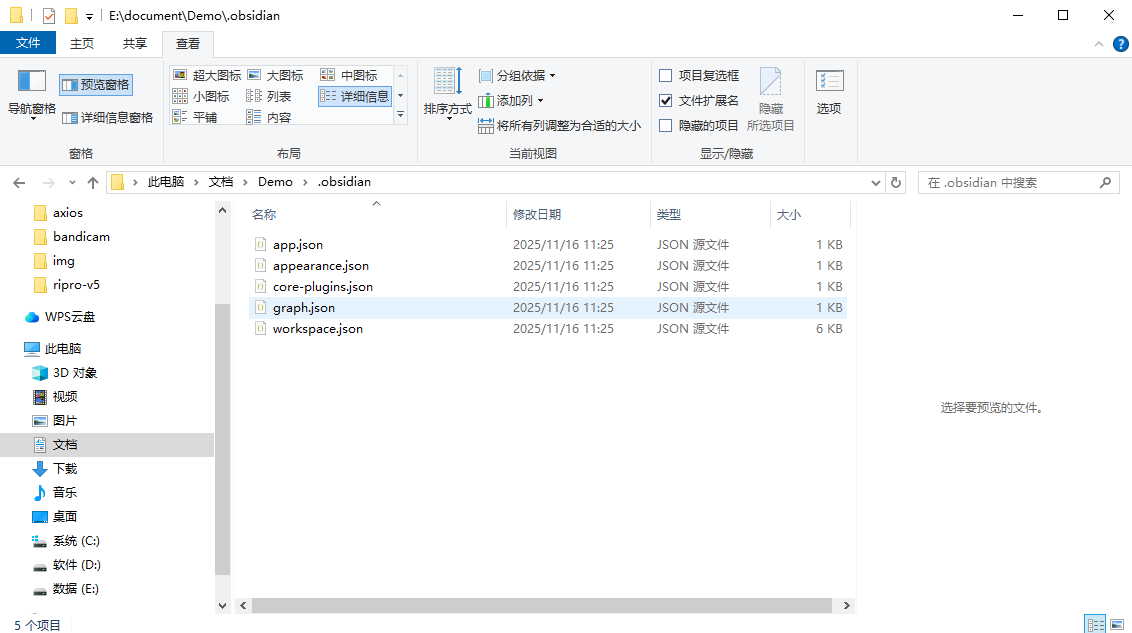Toggle the 隐藏的项目 checkbox
This screenshot has height=633, width=1132.
[x=666, y=125]
